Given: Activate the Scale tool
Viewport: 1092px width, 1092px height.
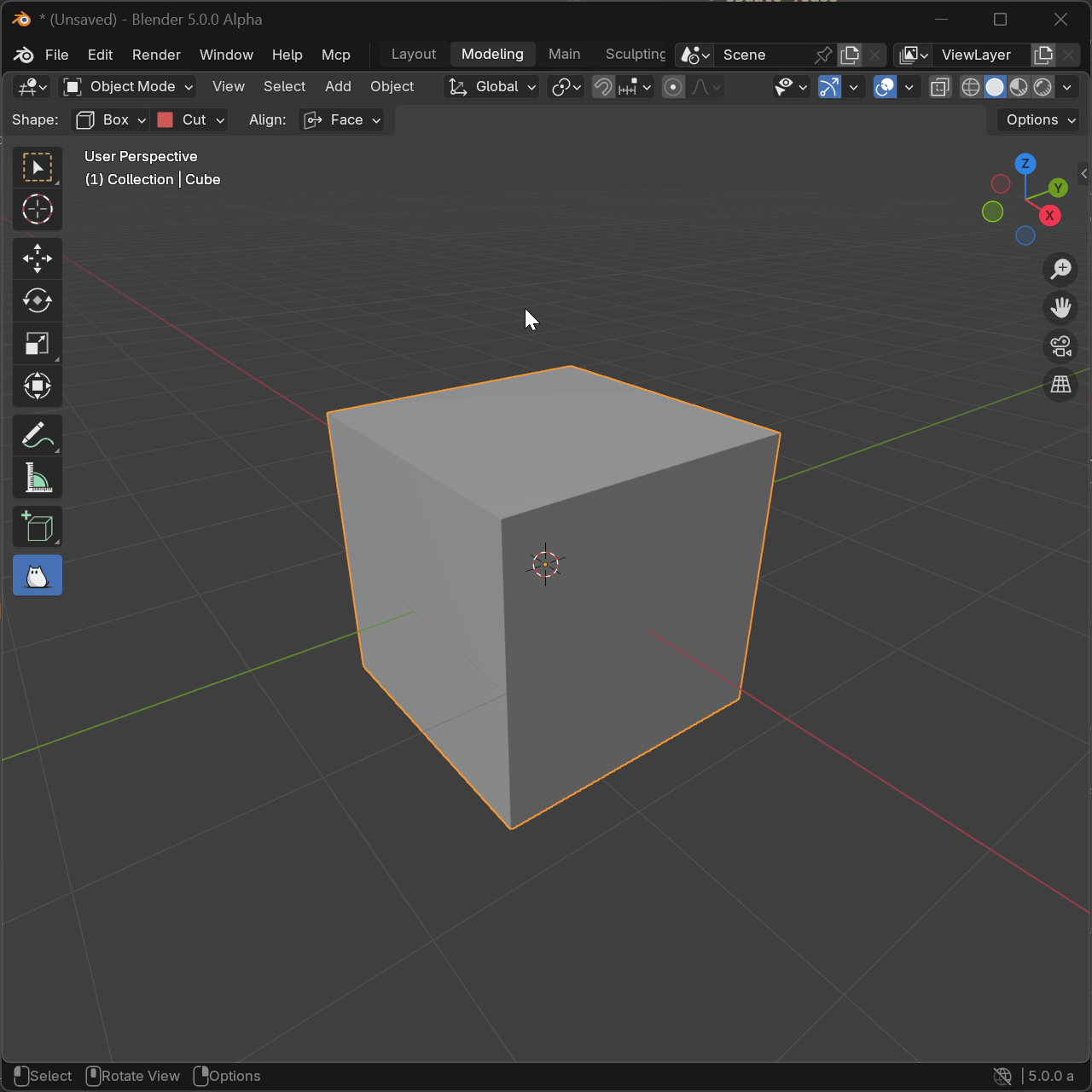Looking at the screenshot, I should click(x=37, y=344).
